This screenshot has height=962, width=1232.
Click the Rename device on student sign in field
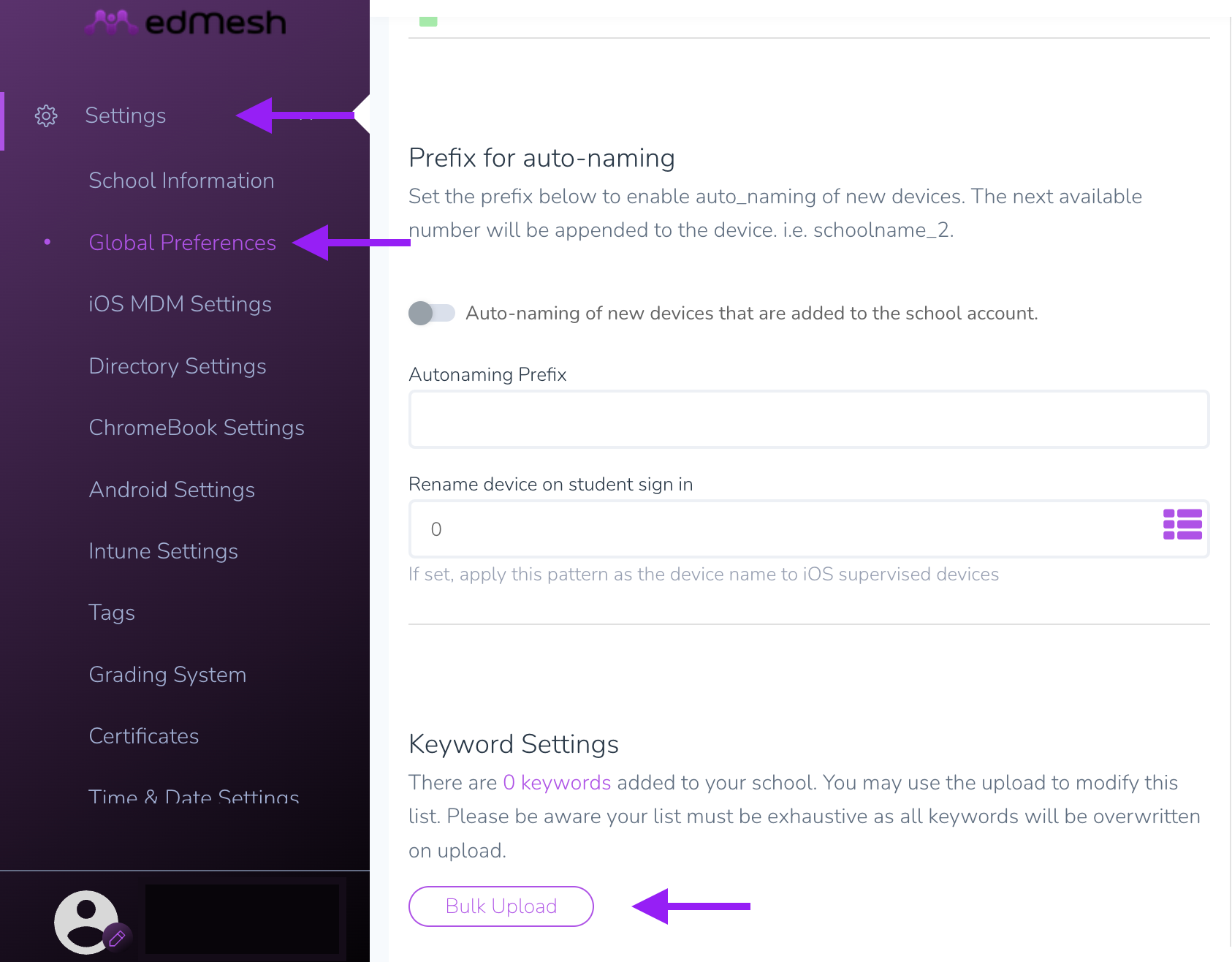click(x=786, y=529)
